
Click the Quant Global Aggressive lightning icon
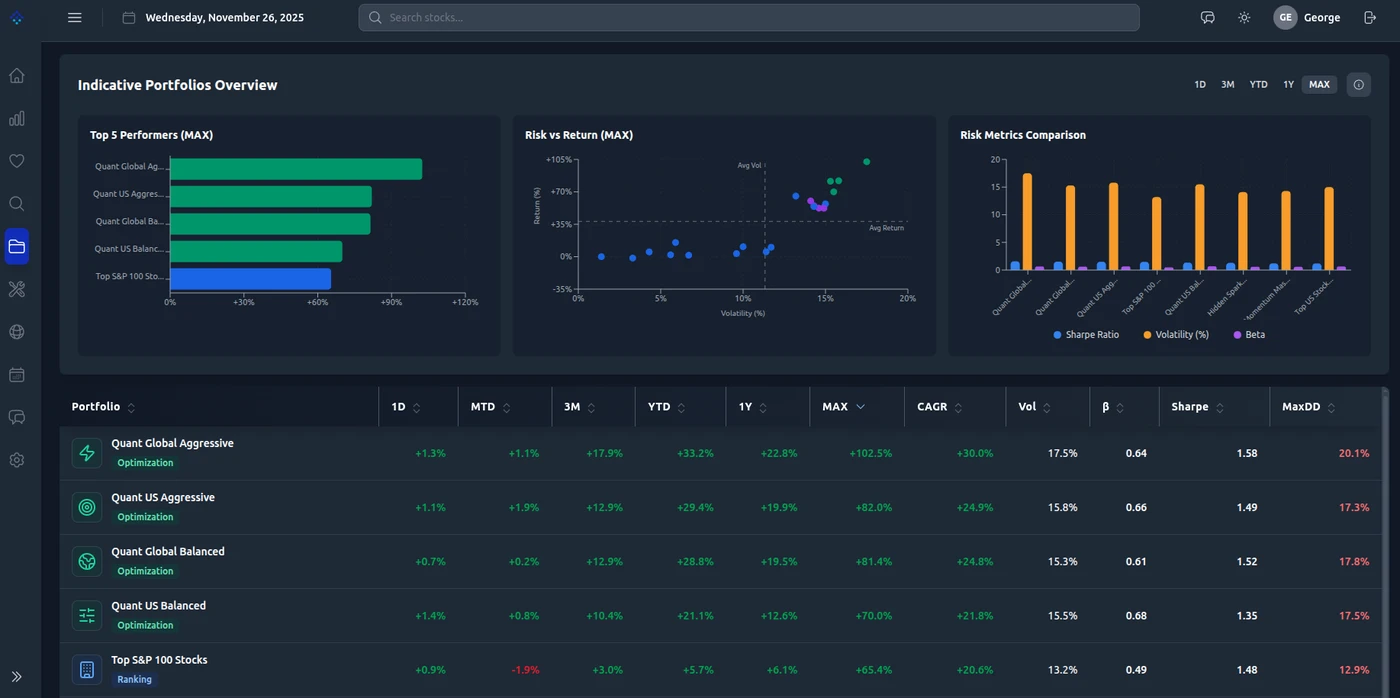[87, 453]
